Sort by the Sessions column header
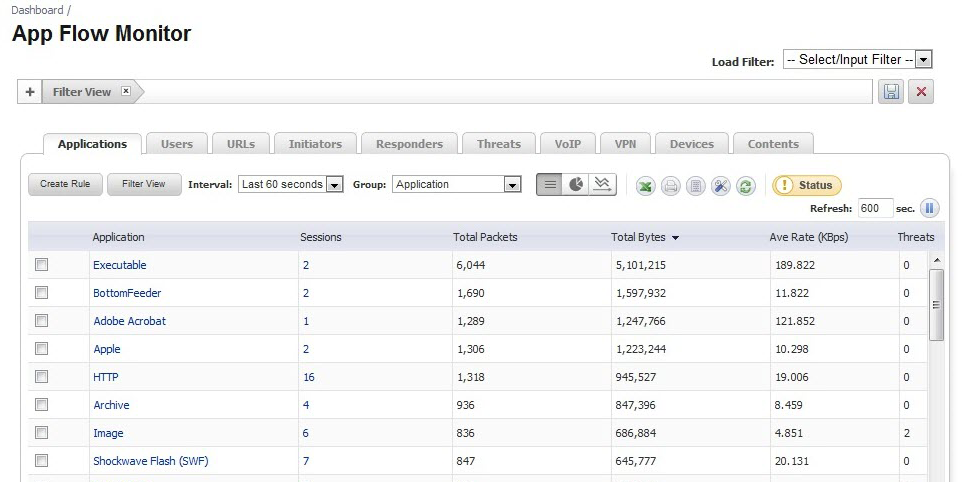The width and height of the screenshot is (975, 482). coord(320,237)
